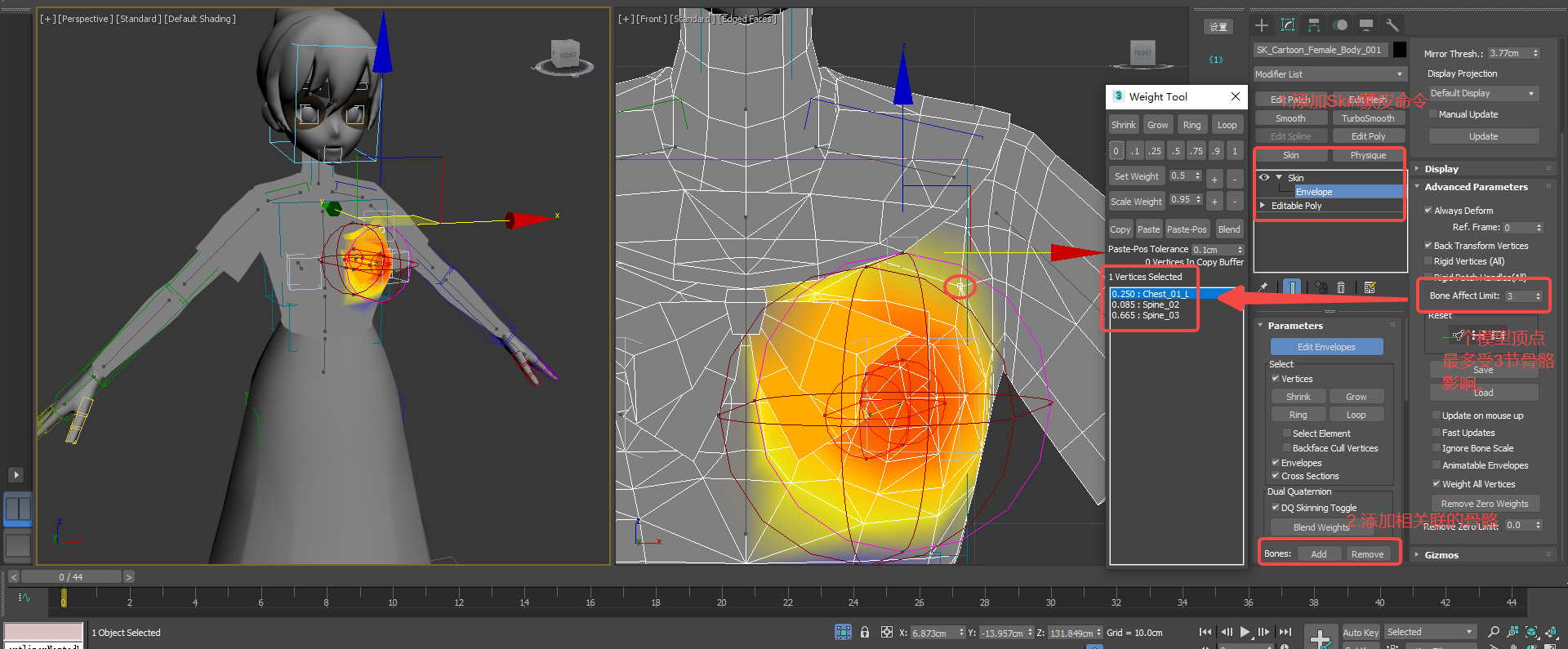Select the two-pane viewport layout icon
This screenshot has height=649, width=1568.
pyautogui.click(x=18, y=509)
